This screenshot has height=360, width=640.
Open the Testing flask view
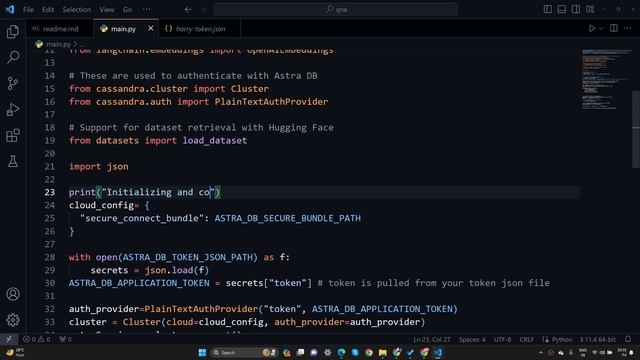coord(13,162)
